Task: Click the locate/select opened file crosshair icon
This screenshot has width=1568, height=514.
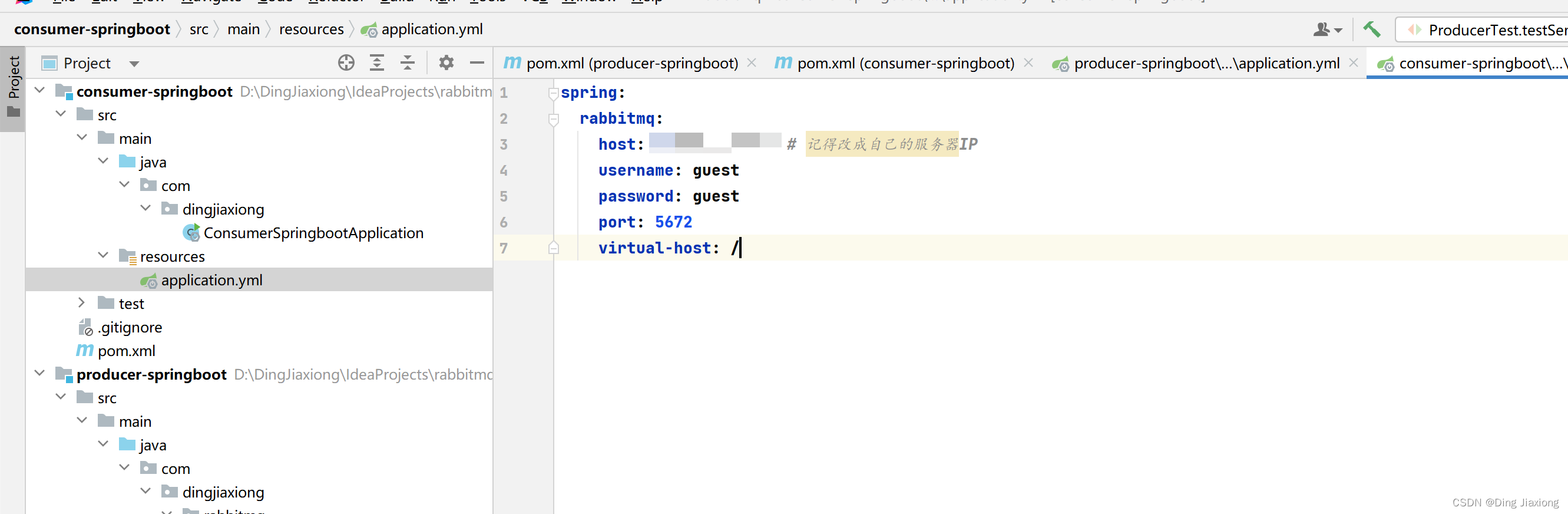Action: [346, 62]
